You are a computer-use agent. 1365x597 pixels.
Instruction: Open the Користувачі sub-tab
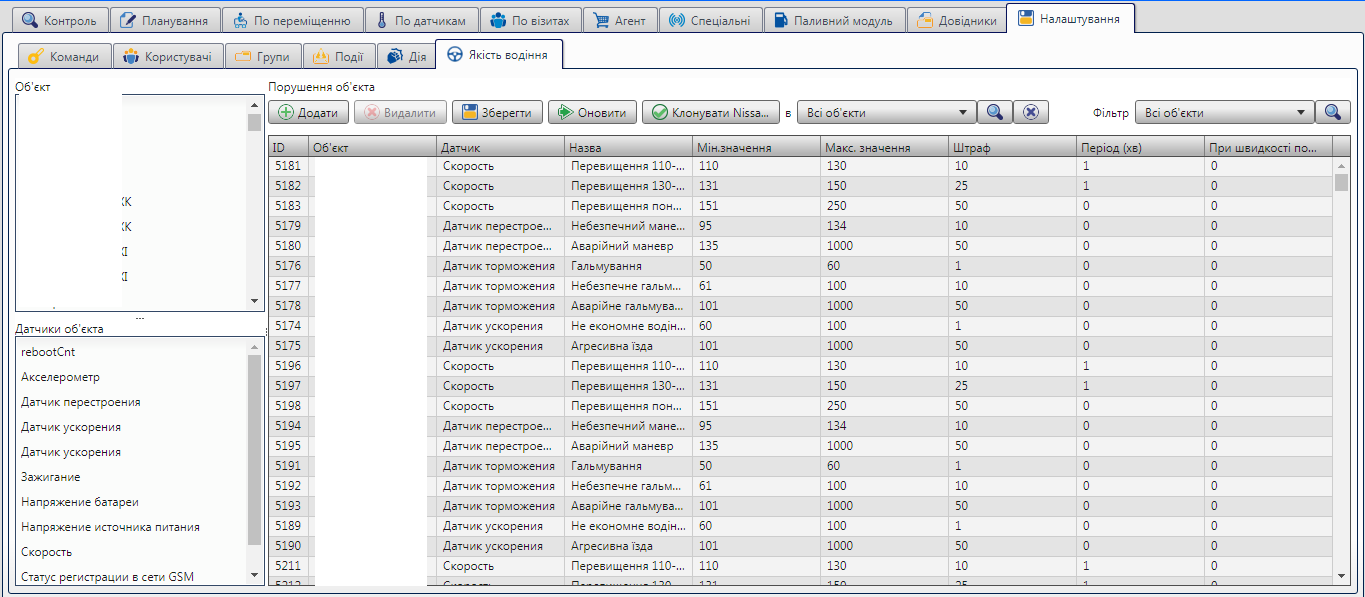[166, 57]
